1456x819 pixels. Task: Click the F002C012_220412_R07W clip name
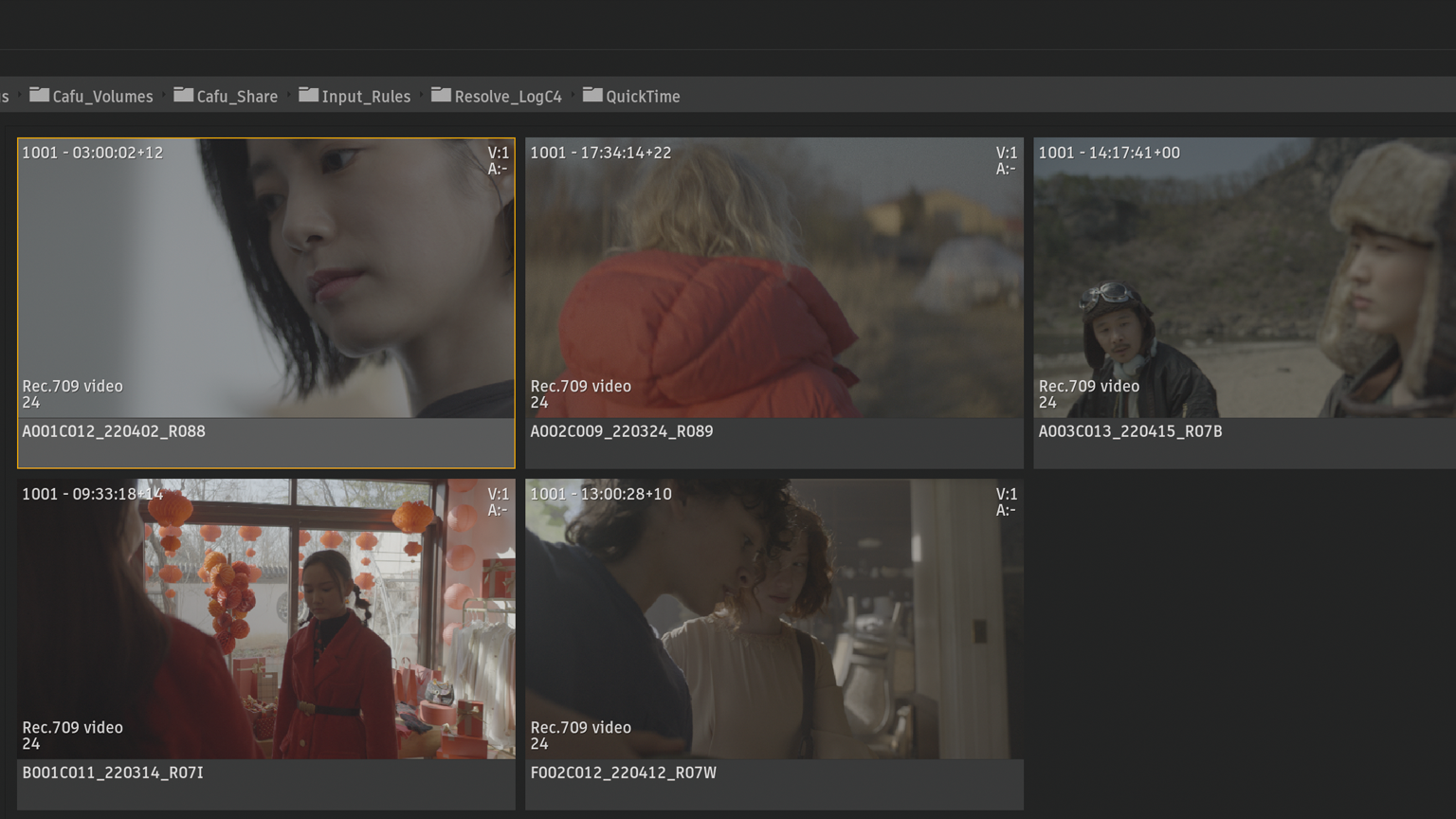624,773
